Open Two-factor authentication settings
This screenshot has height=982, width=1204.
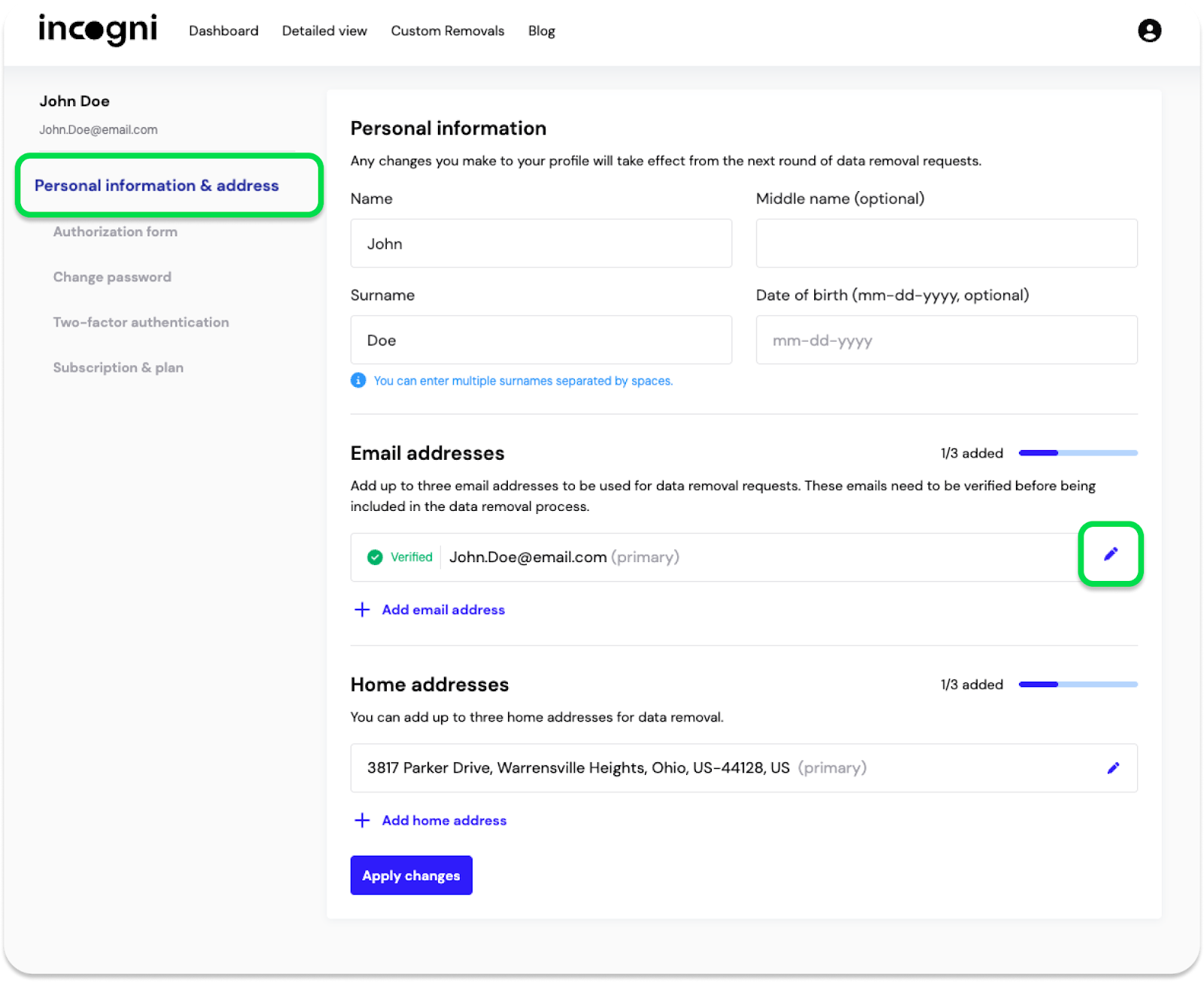[141, 322]
